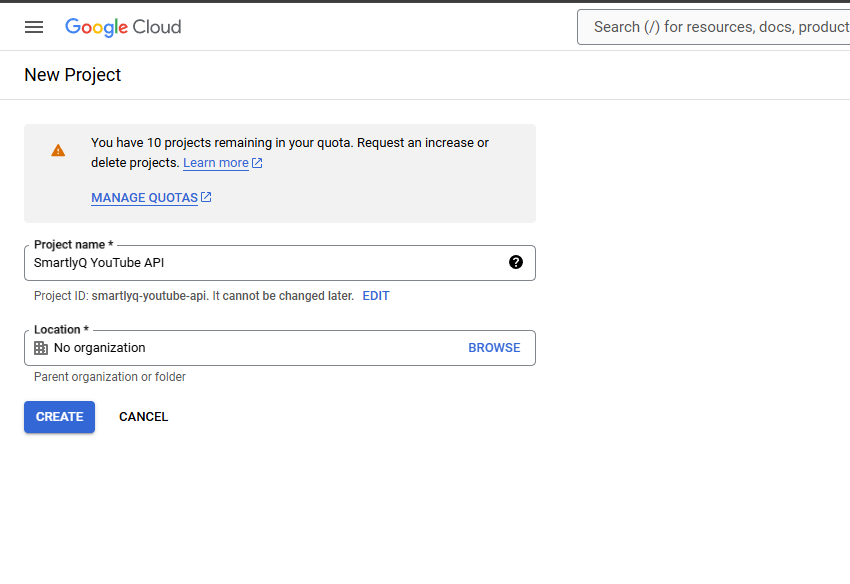Click the New Project page heading
This screenshot has height=584, width=850.
tap(73, 75)
